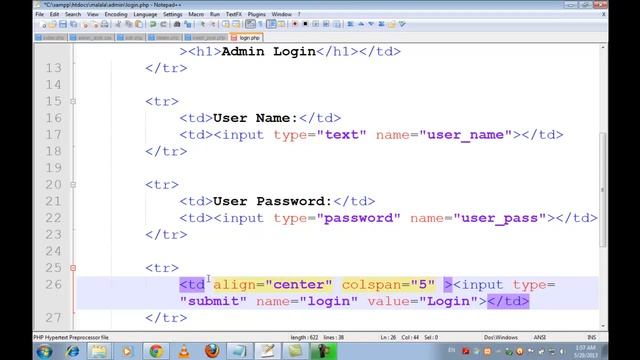The width and height of the screenshot is (640, 360).
Task: Click the Print toolbar icon
Action: (x=104, y=24)
